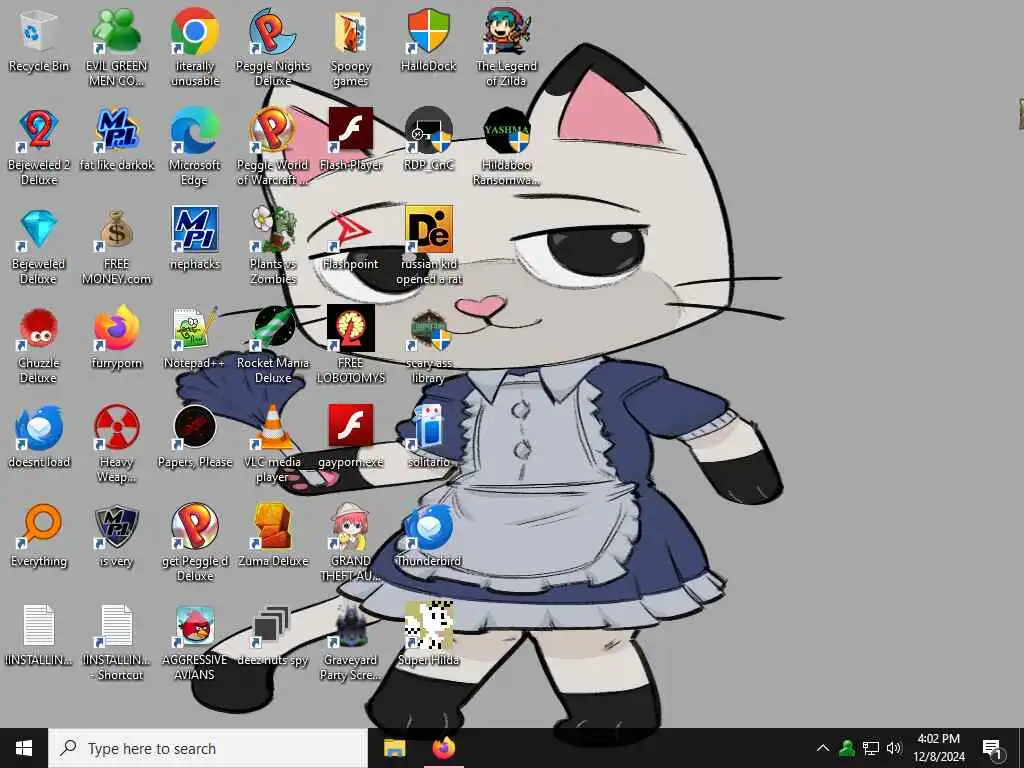Viewport: 1024px width, 768px height.
Task: Click the GRAND THEFT AU... icon
Action: (x=351, y=527)
